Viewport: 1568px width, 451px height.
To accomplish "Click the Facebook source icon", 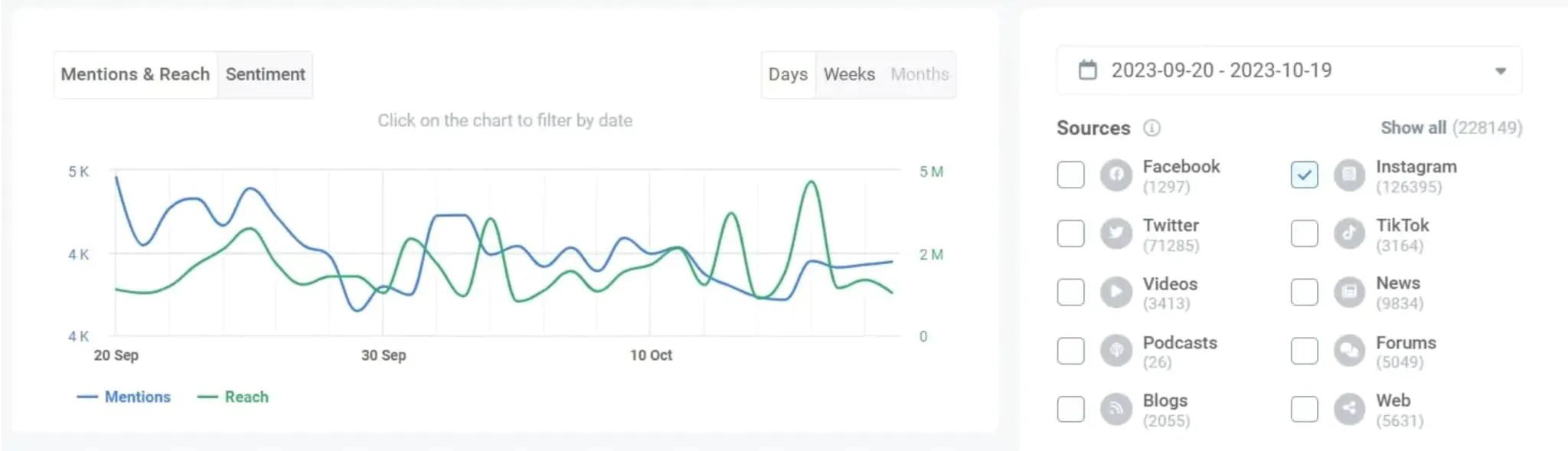I will click(x=1116, y=175).
